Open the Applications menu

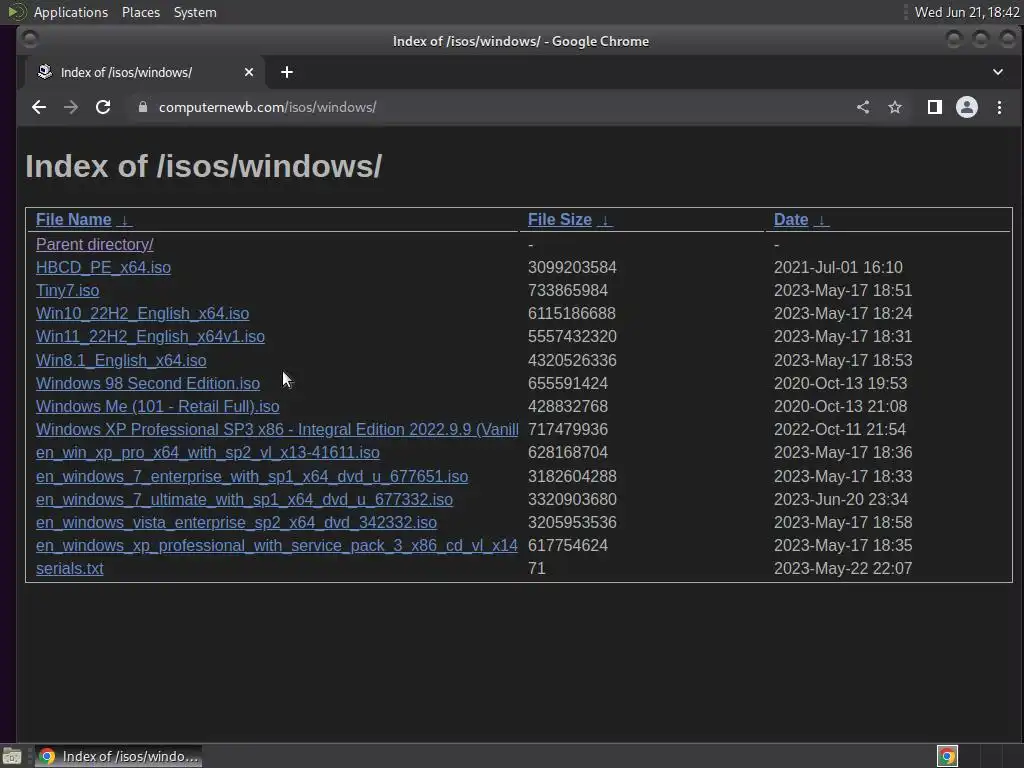tap(71, 12)
